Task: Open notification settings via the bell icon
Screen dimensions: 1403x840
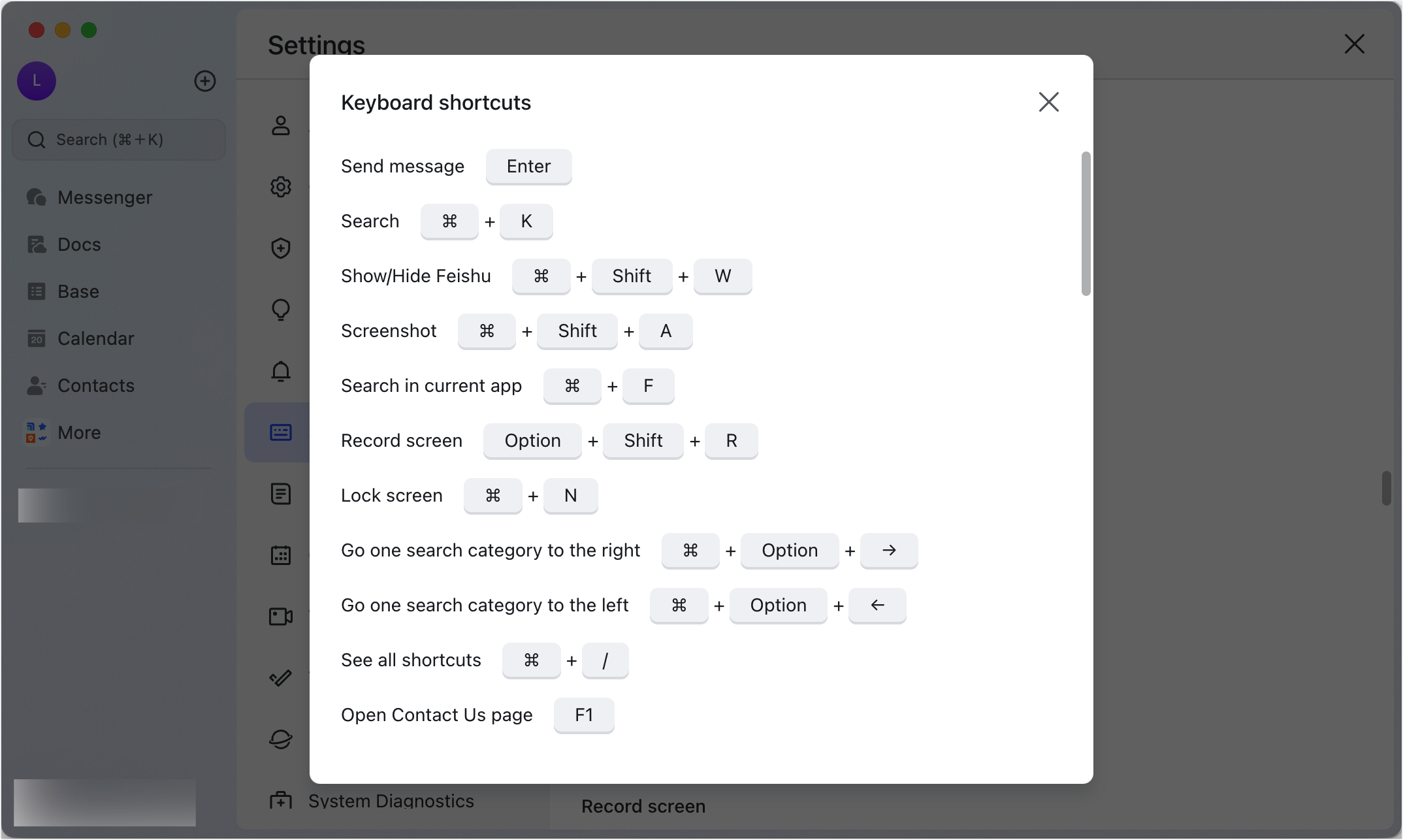Action: [x=280, y=371]
